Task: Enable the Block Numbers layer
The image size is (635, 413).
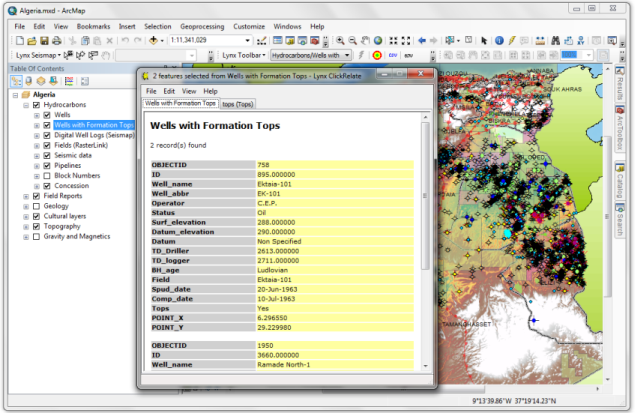Action: point(47,176)
